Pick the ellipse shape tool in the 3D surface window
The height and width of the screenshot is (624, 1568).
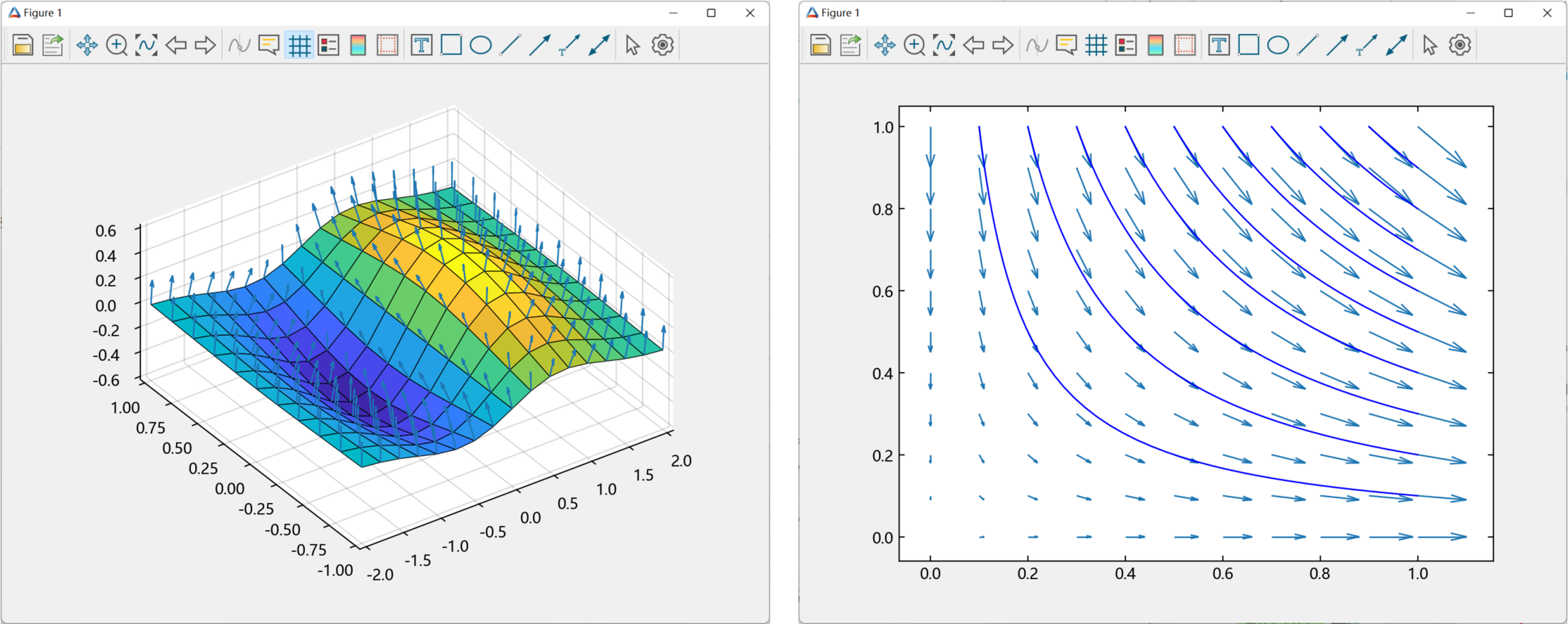pyautogui.click(x=481, y=45)
